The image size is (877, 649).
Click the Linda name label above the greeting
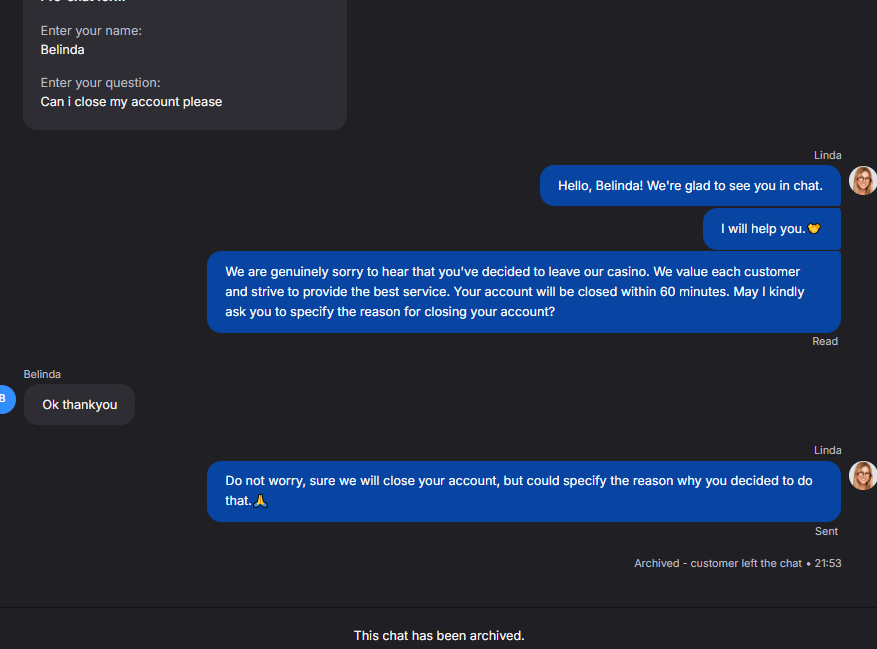827,155
